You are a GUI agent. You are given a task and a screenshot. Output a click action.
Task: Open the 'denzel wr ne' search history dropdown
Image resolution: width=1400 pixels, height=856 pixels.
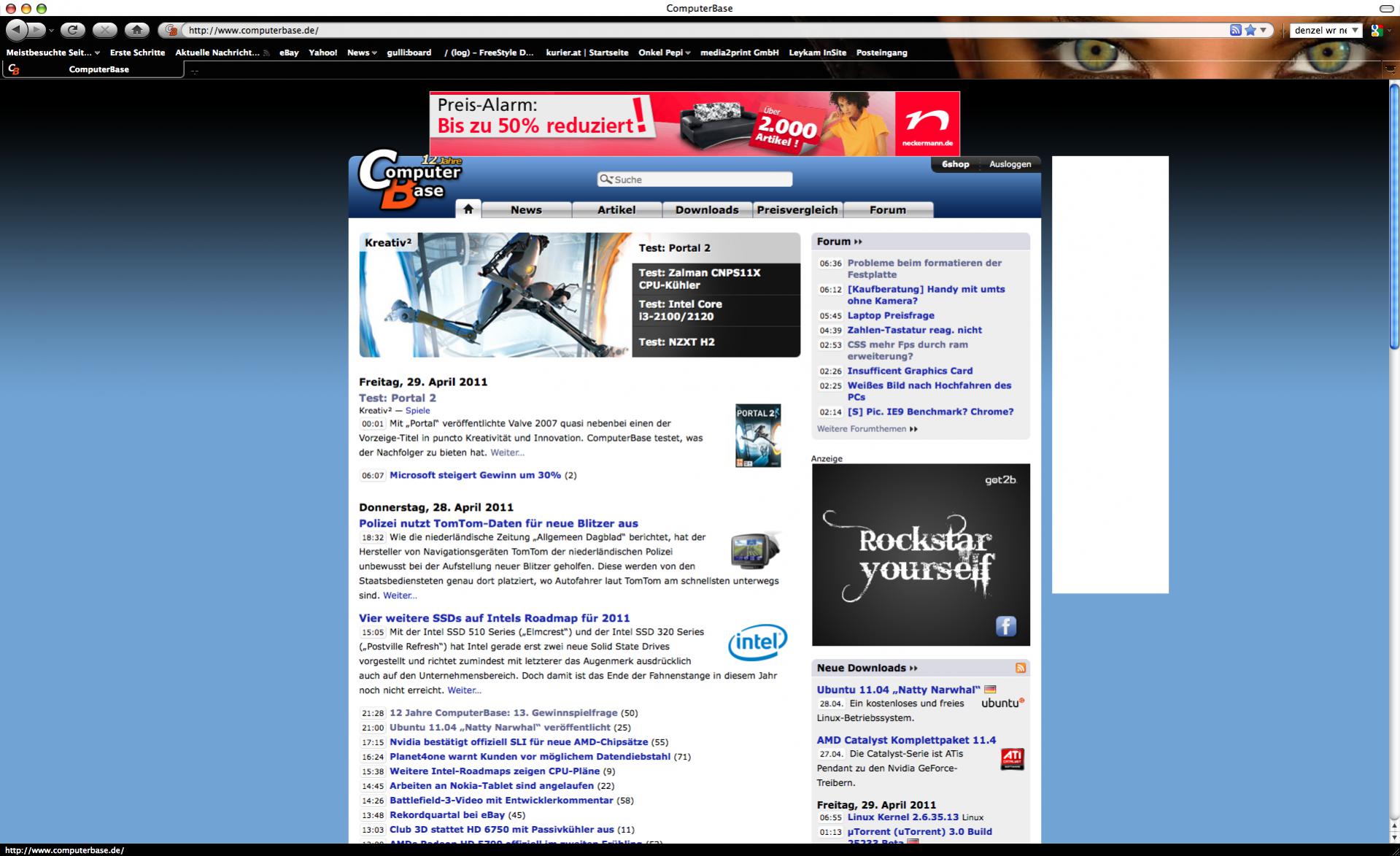[1355, 30]
